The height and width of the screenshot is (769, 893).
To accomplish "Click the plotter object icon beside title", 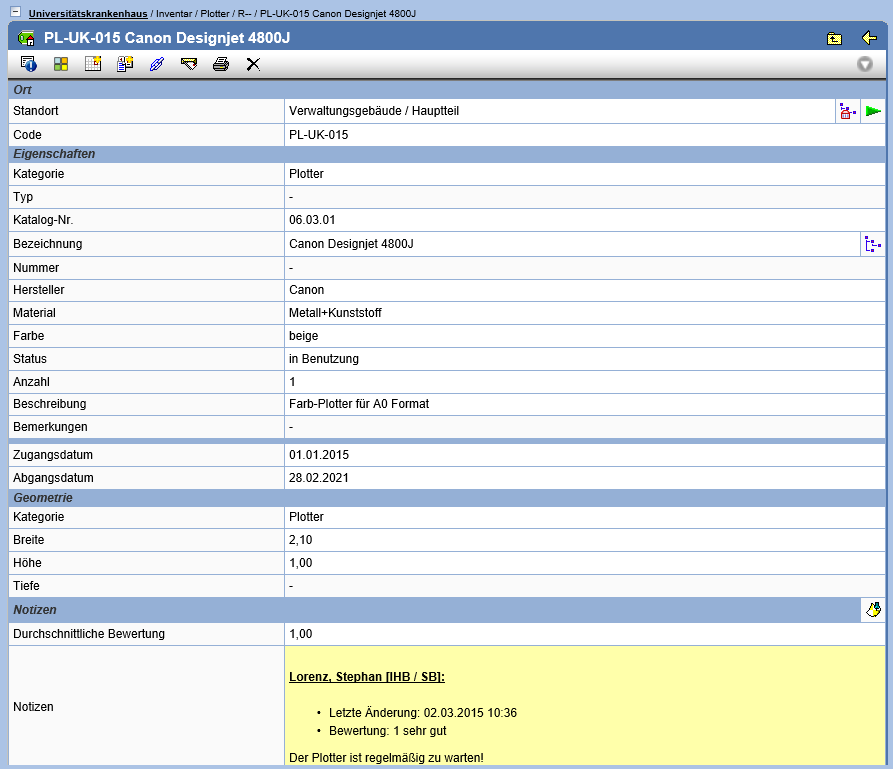I will (27, 38).
